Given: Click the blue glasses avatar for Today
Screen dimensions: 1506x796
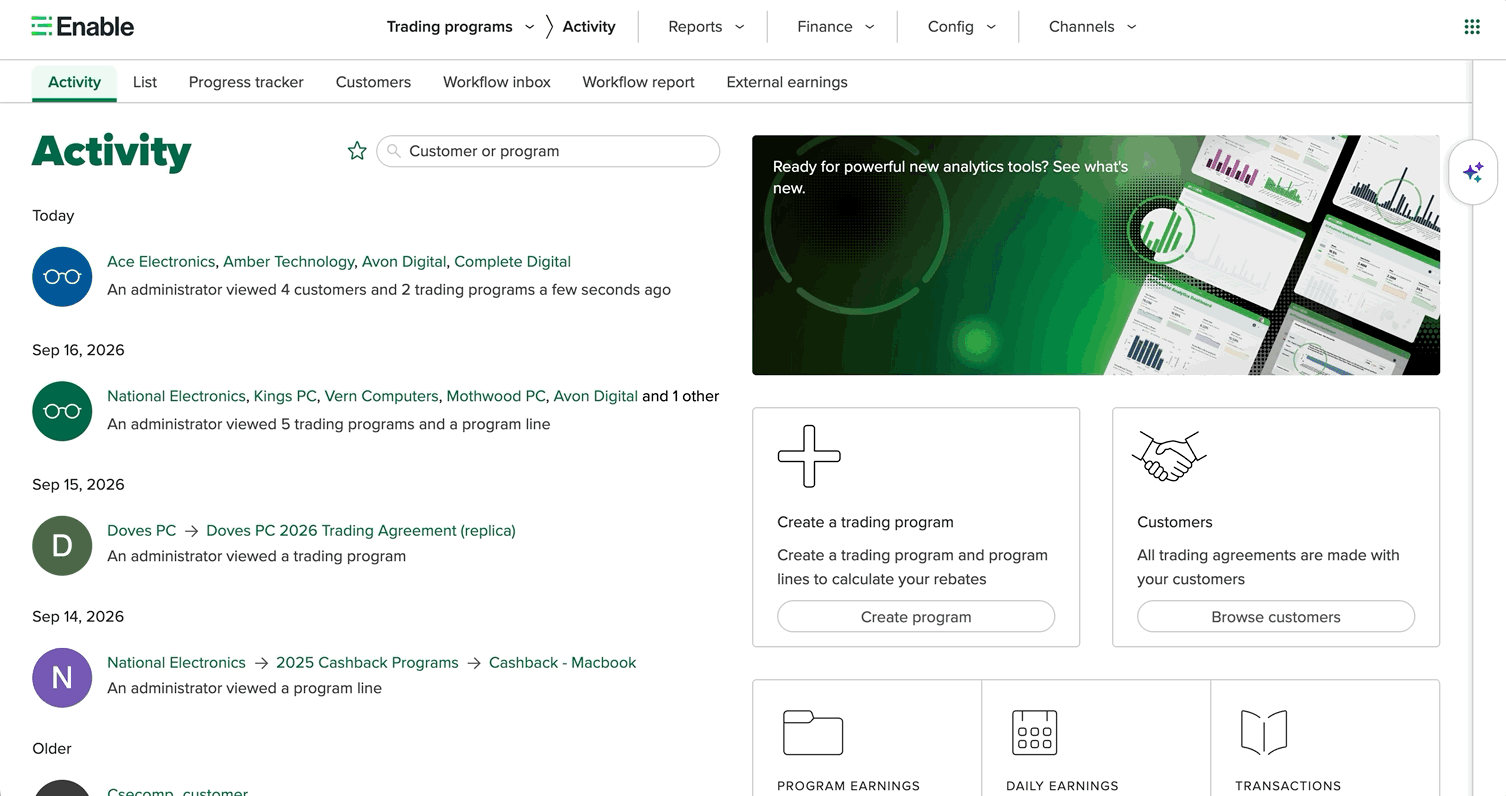Looking at the screenshot, I should (62, 276).
